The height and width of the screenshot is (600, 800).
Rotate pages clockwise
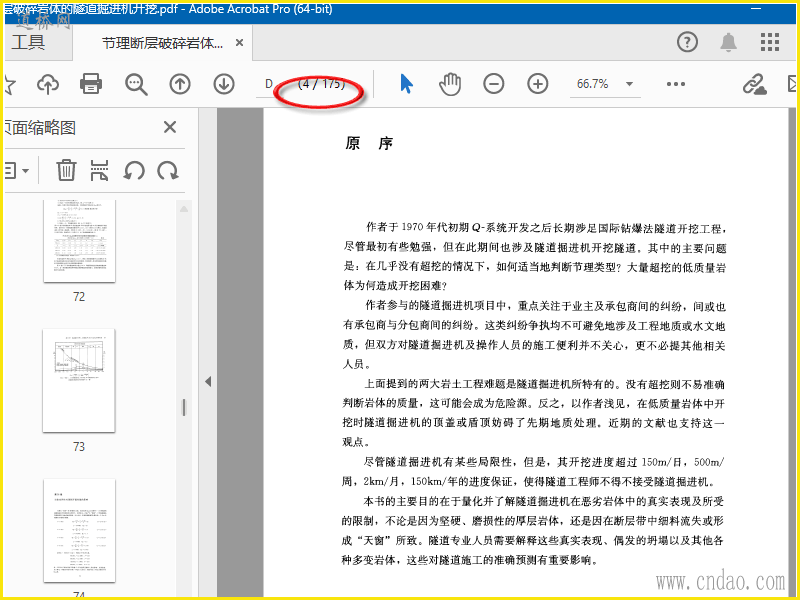[167, 171]
